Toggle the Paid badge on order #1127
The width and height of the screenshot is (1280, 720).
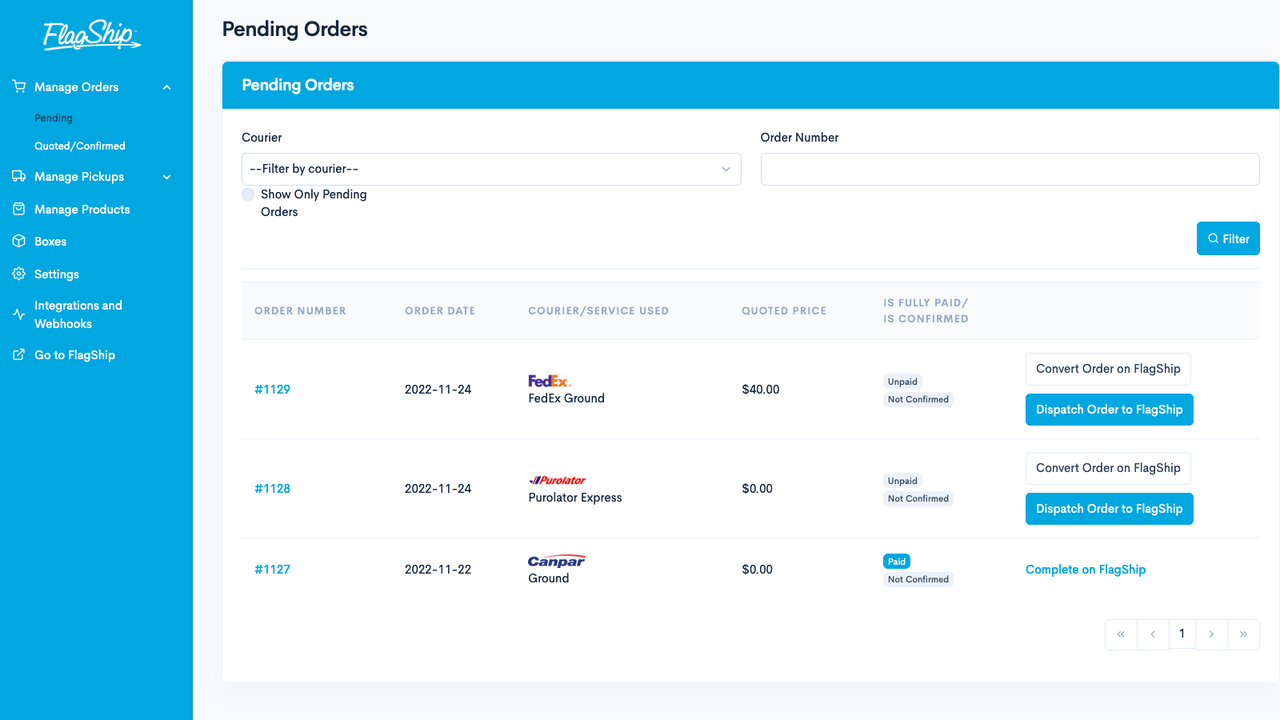pyautogui.click(x=896, y=561)
